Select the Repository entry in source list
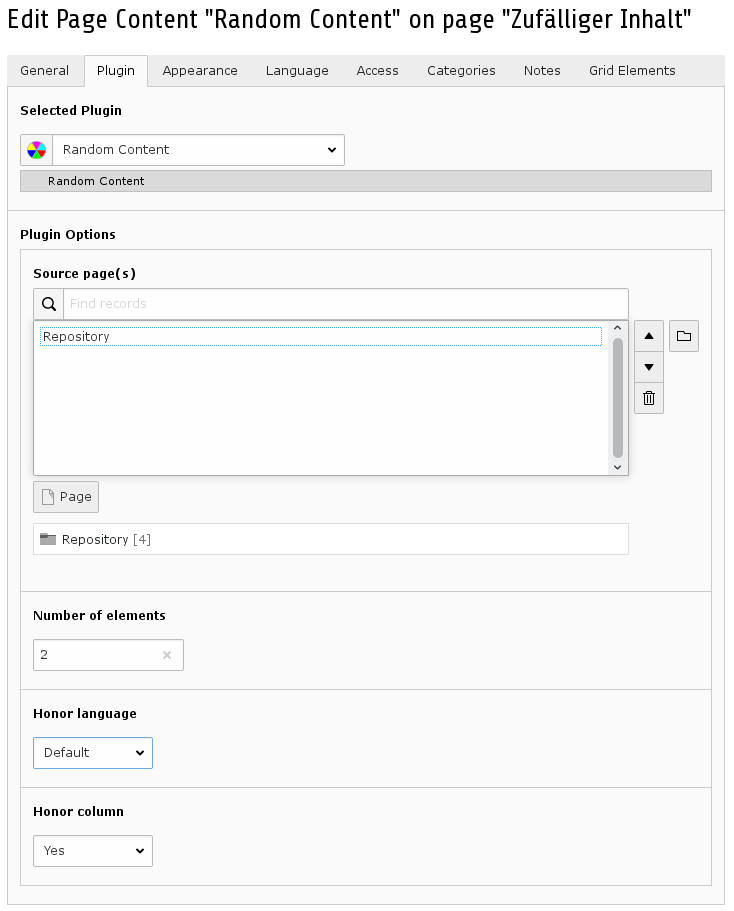This screenshot has width=734, height=911. click(321, 337)
